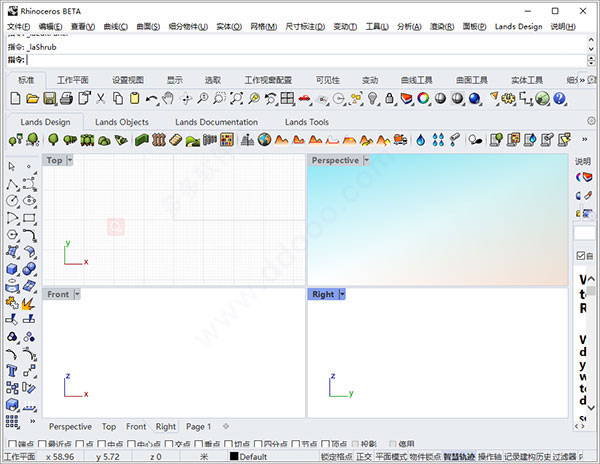Click the padlock Lock icon

click(x=389, y=99)
